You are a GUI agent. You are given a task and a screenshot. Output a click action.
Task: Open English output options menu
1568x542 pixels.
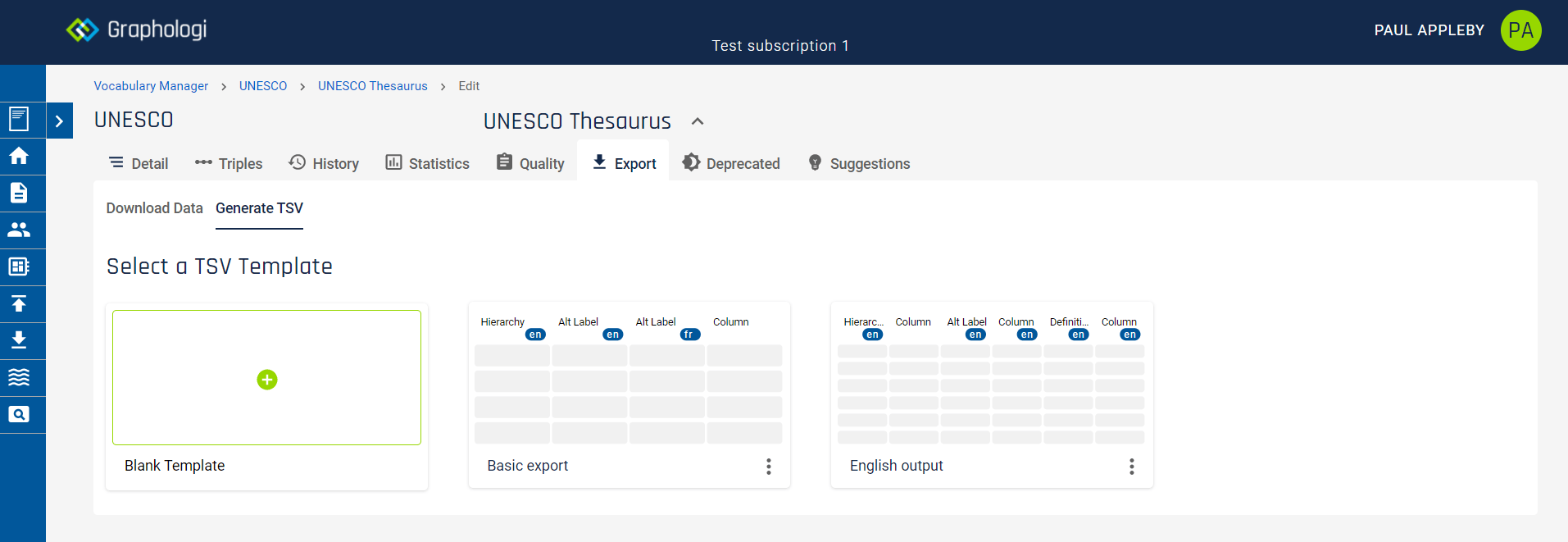coord(1131,467)
